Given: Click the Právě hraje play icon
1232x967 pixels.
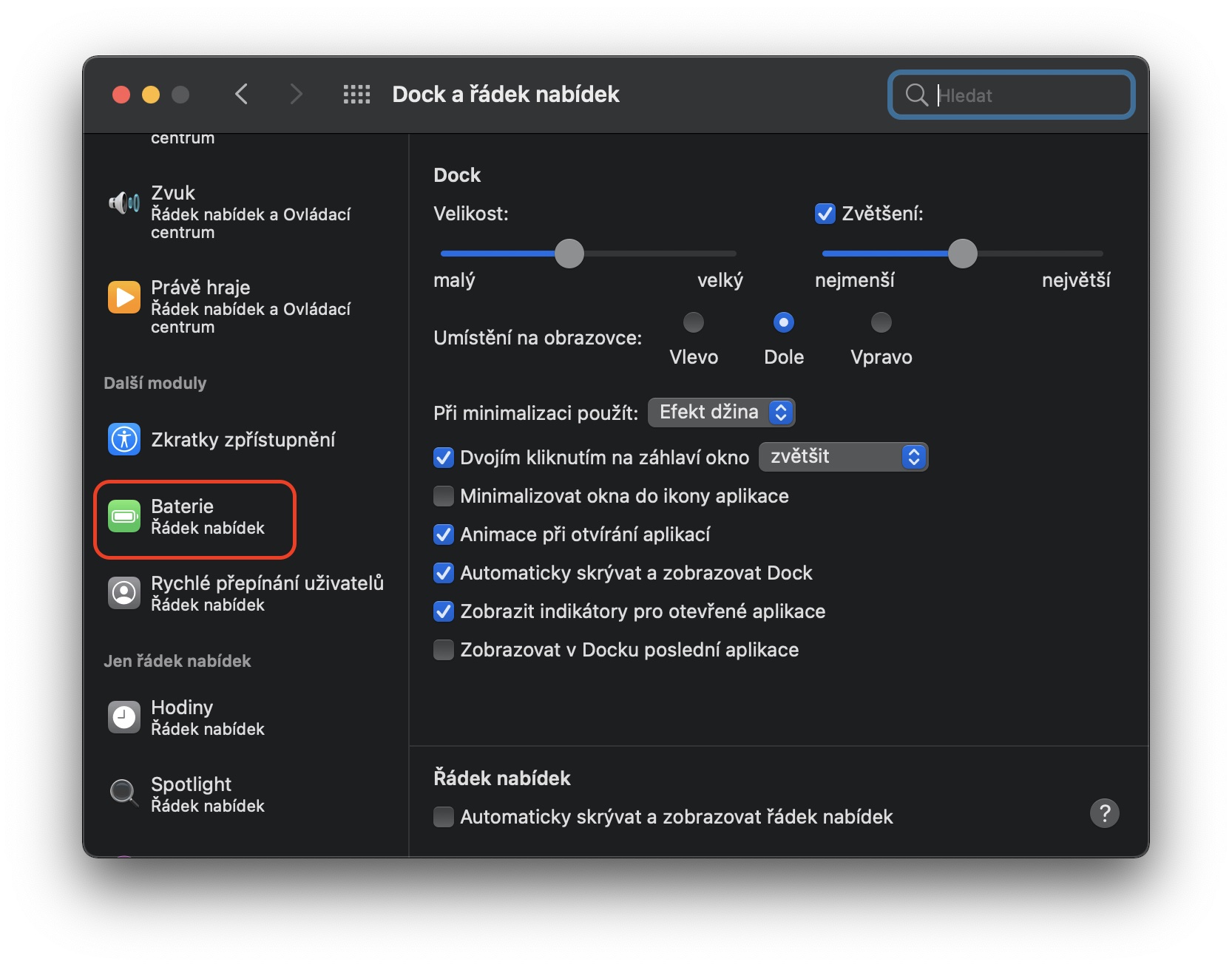Looking at the screenshot, I should 124,297.
